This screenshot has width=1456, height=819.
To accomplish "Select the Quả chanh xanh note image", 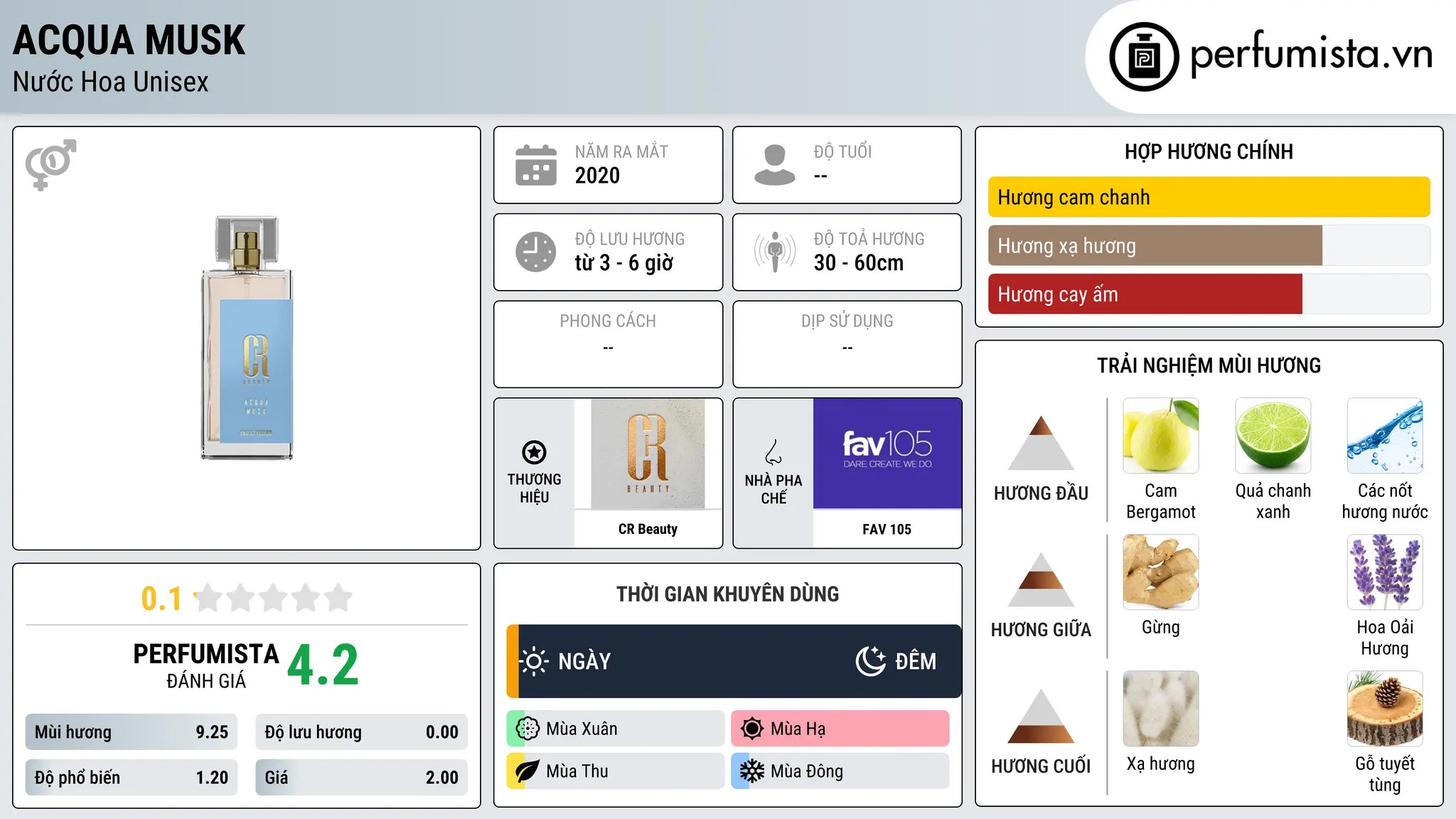I will pos(1273,436).
